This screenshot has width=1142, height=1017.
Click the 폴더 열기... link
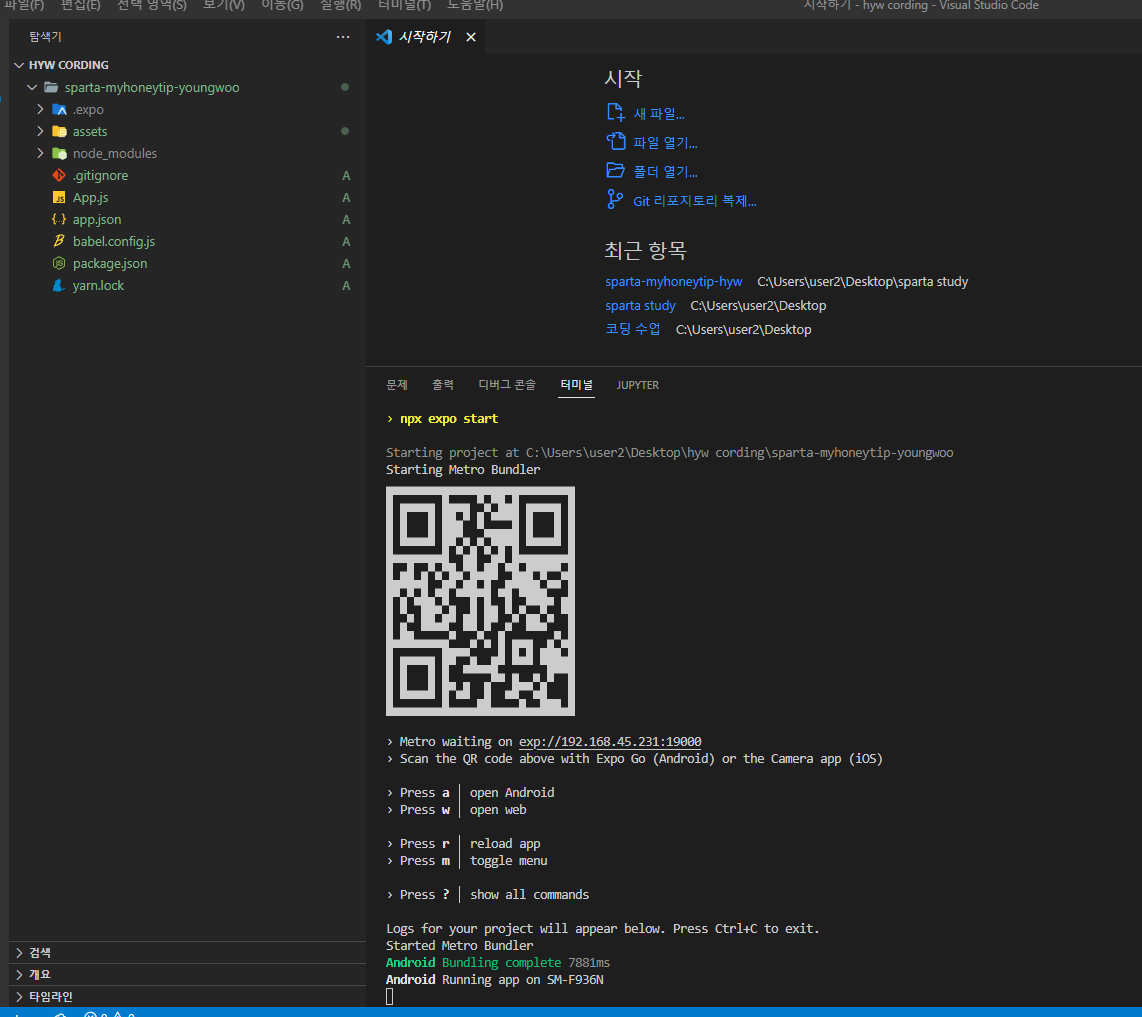(665, 172)
